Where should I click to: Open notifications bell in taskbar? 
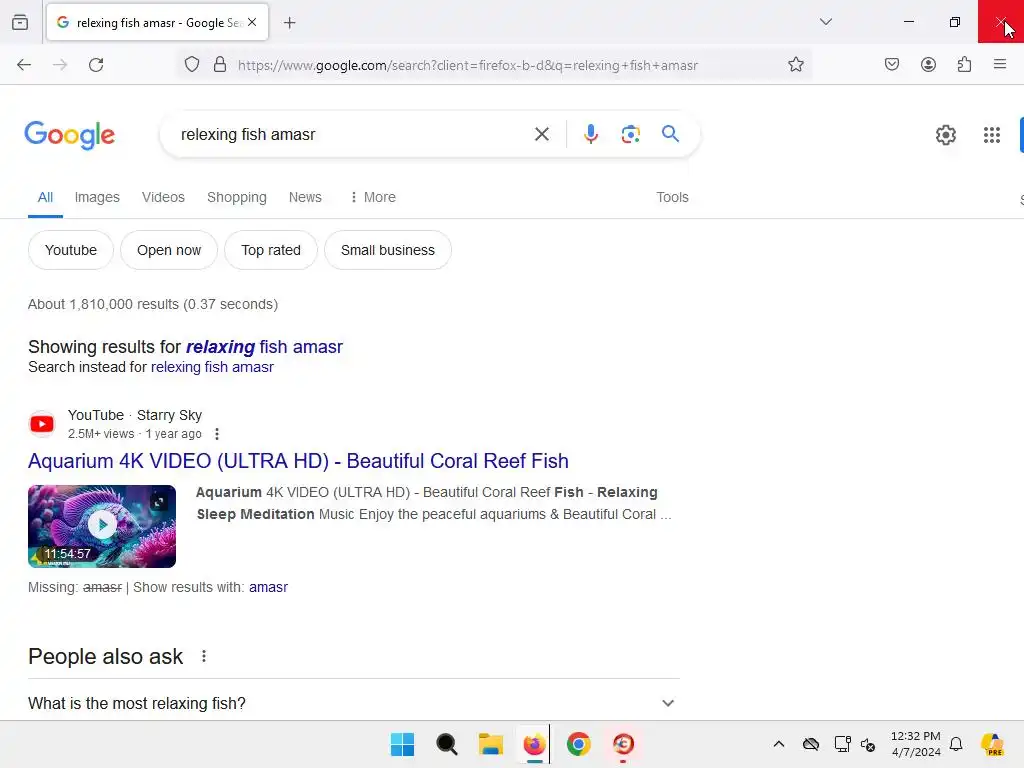coord(956,744)
